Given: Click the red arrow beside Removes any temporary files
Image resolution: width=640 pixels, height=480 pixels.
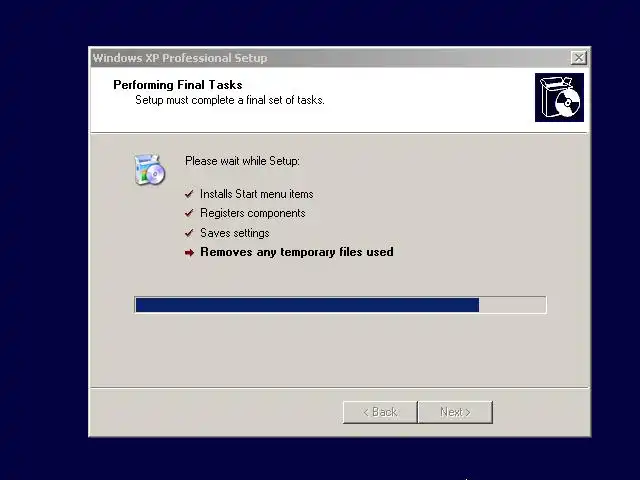Looking at the screenshot, I should (x=189, y=253).
